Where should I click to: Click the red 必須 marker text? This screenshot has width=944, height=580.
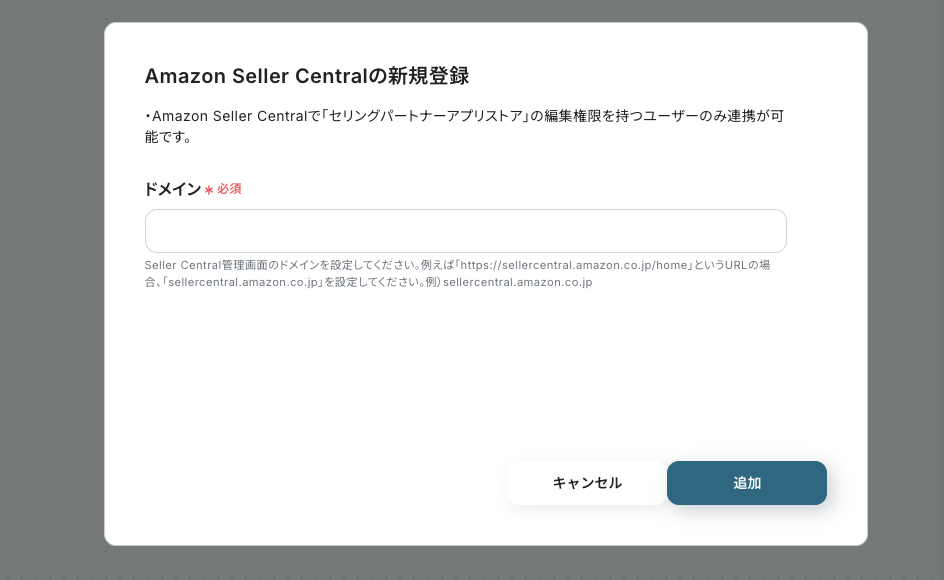pyautogui.click(x=229, y=189)
